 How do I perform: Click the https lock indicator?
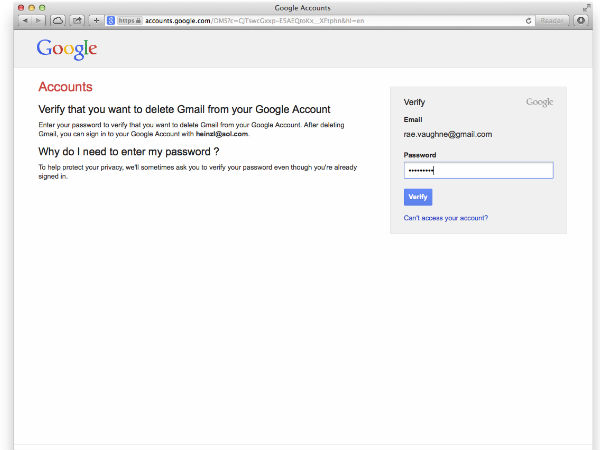[127, 20]
